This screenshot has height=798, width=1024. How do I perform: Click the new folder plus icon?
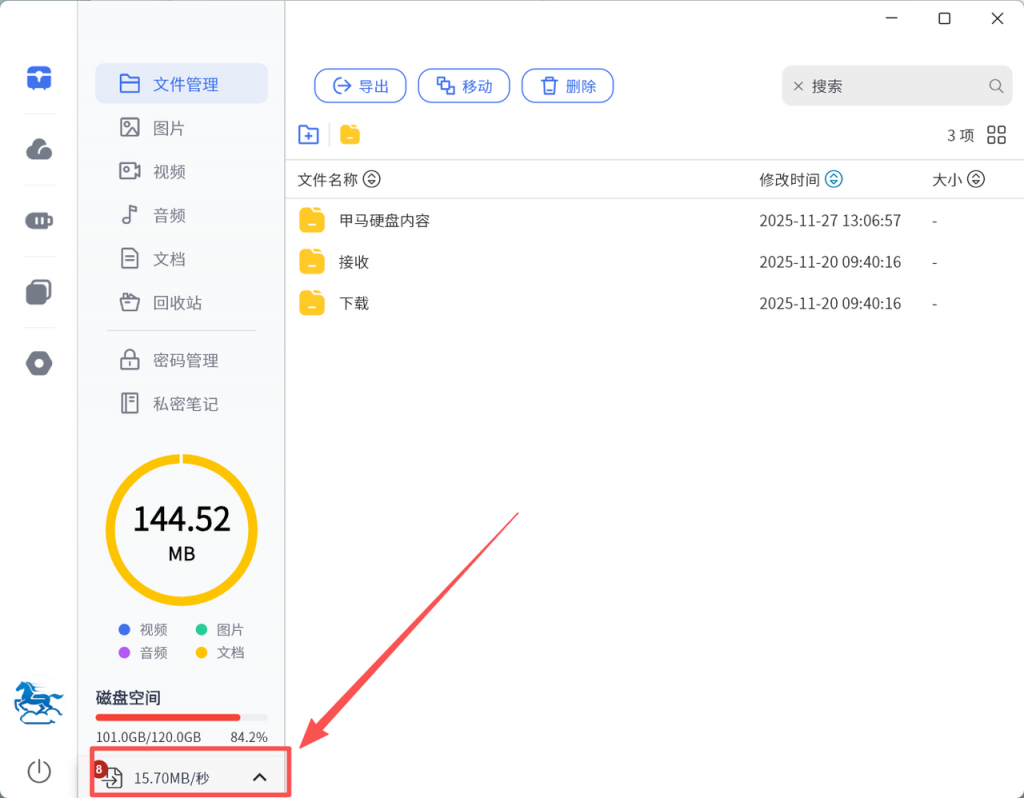[x=309, y=135]
